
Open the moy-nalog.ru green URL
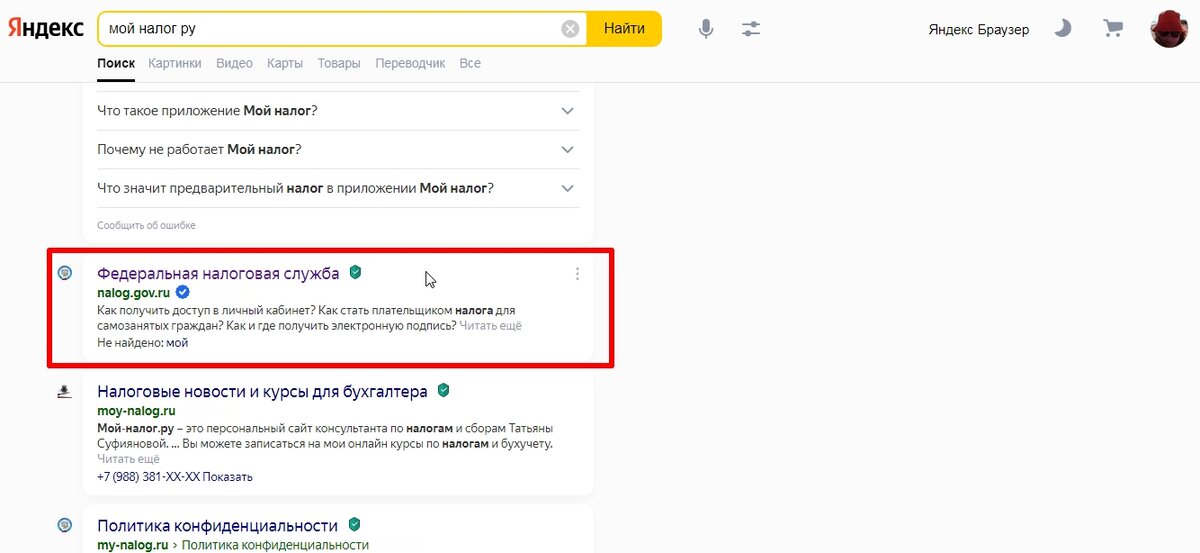[x=136, y=411]
